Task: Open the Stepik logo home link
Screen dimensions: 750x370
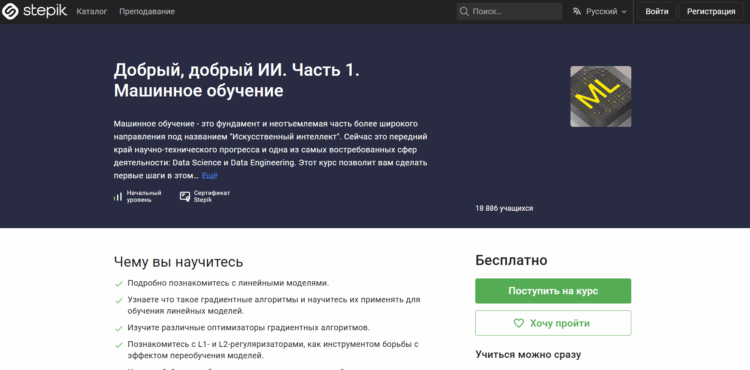Action: (x=34, y=11)
